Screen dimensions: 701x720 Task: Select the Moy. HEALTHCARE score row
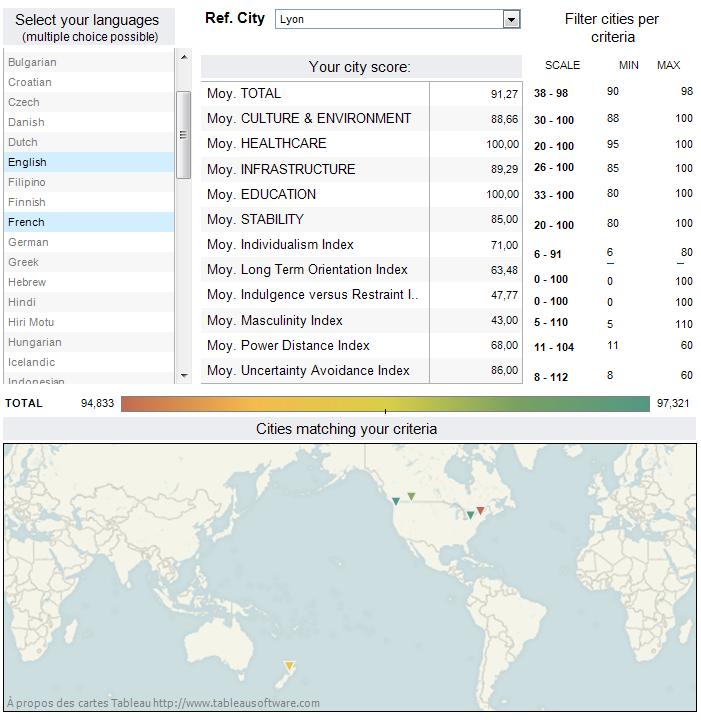361,144
